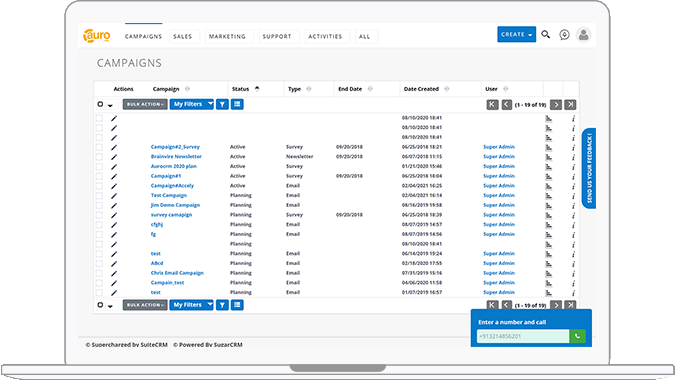Sort by User column header
This screenshot has width=675, height=380.
pos(491,89)
